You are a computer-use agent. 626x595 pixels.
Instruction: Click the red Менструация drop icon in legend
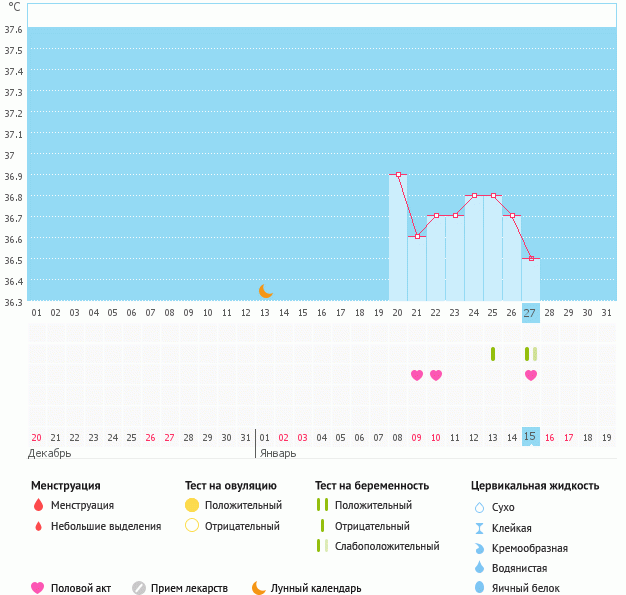pyautogui.click(x=38, y=505)
